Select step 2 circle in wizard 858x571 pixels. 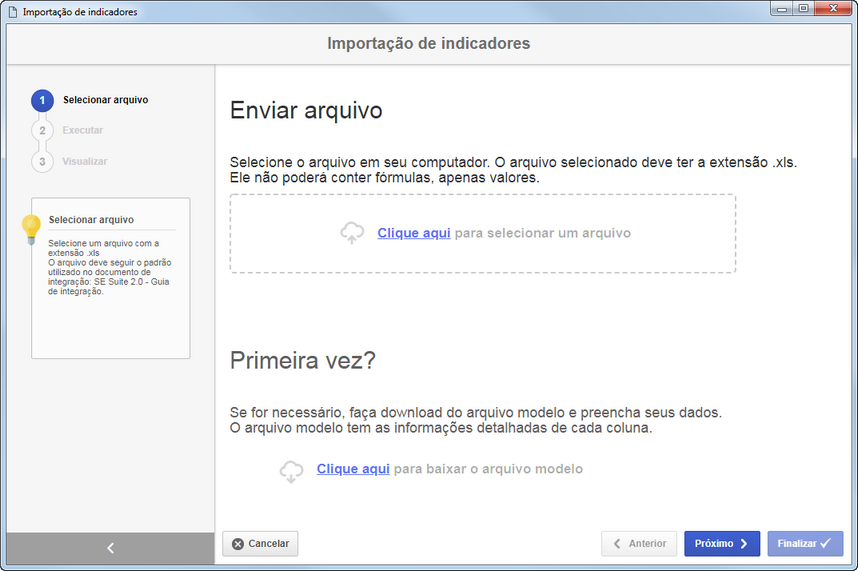pyautogui.click(x=42, y=131)
